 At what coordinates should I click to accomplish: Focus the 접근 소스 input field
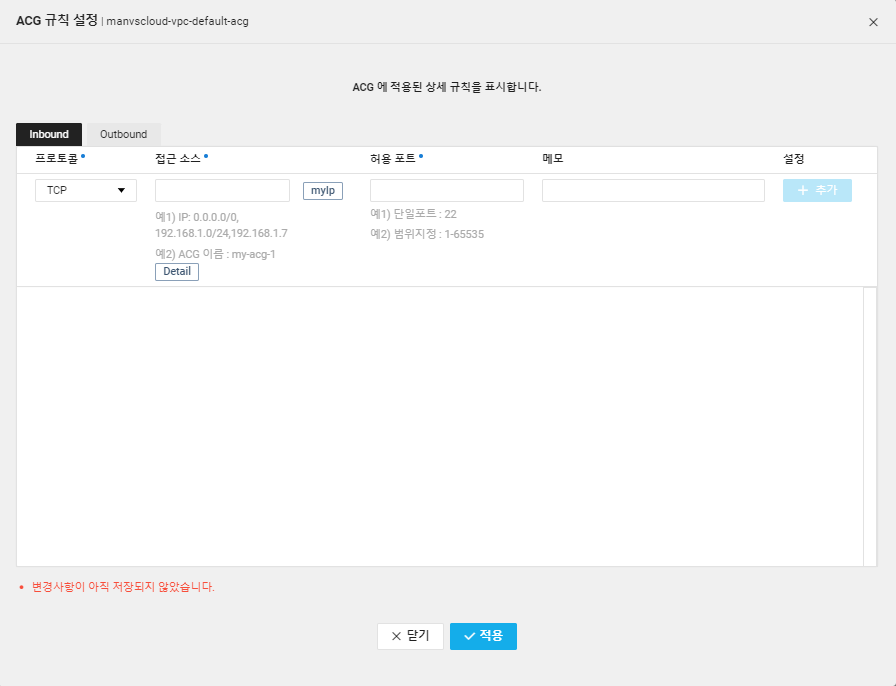point(222,190)
